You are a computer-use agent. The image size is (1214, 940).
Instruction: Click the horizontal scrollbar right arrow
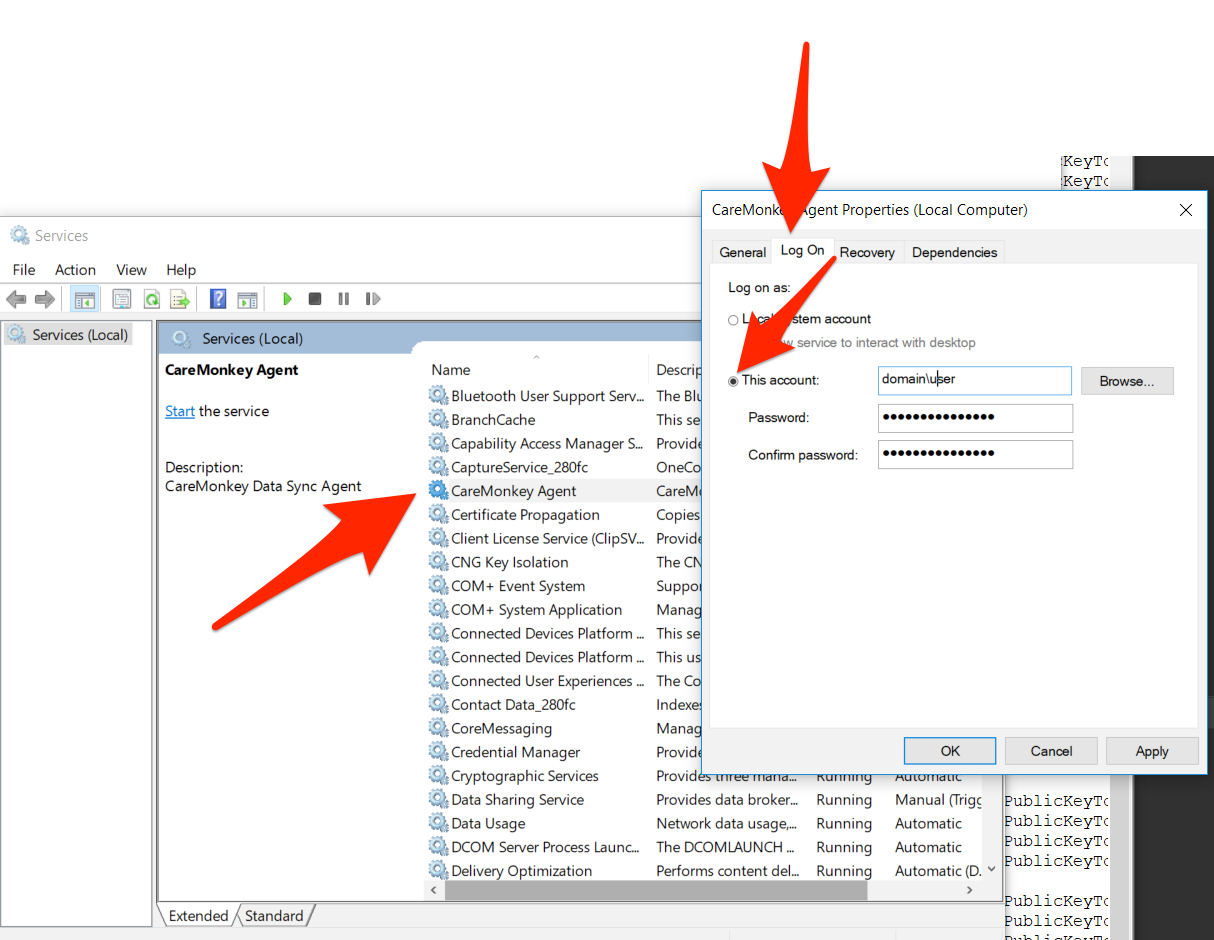click(970, 890)
